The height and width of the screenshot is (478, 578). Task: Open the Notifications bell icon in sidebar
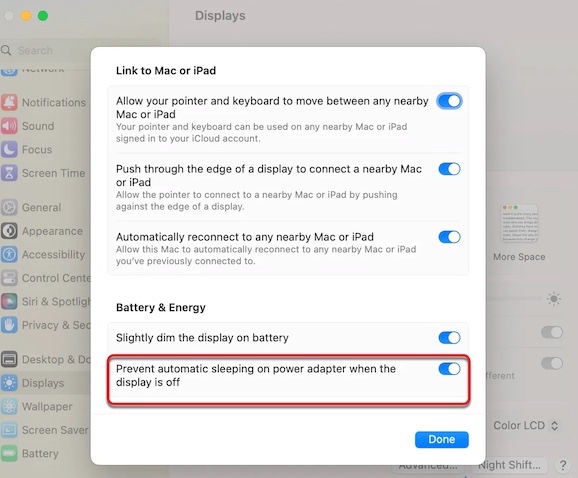click(x=9, y=102)
